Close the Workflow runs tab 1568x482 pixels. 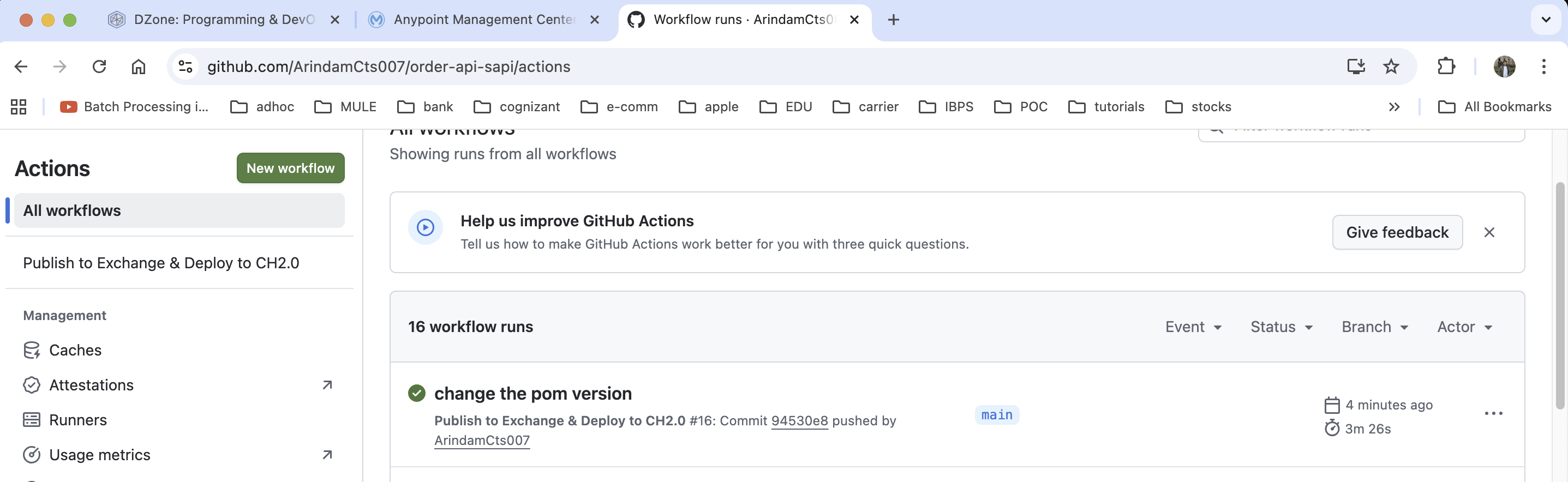pyautogui.click(x=854, y=20)
